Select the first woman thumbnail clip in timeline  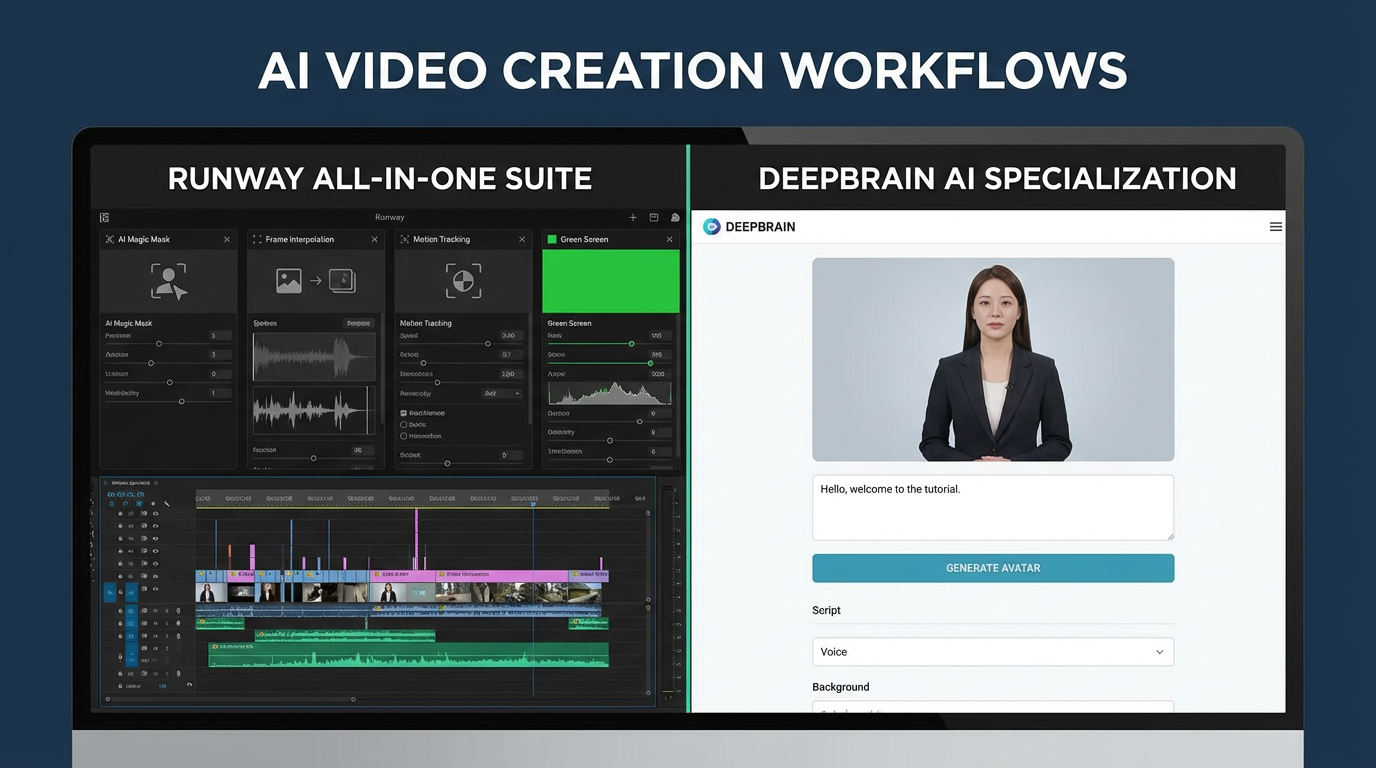pyautogui.click(x=210, y=592)
